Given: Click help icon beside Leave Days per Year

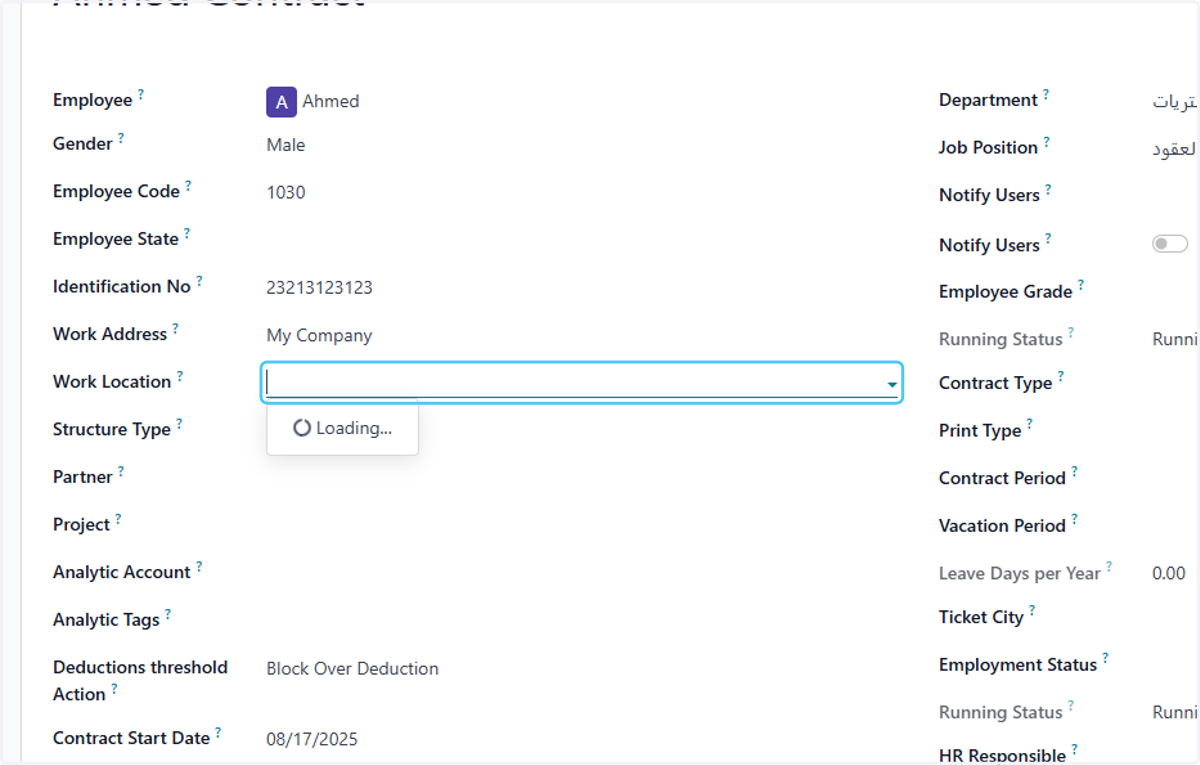Looking at the screenshot, I should (x=1109, y=567).
